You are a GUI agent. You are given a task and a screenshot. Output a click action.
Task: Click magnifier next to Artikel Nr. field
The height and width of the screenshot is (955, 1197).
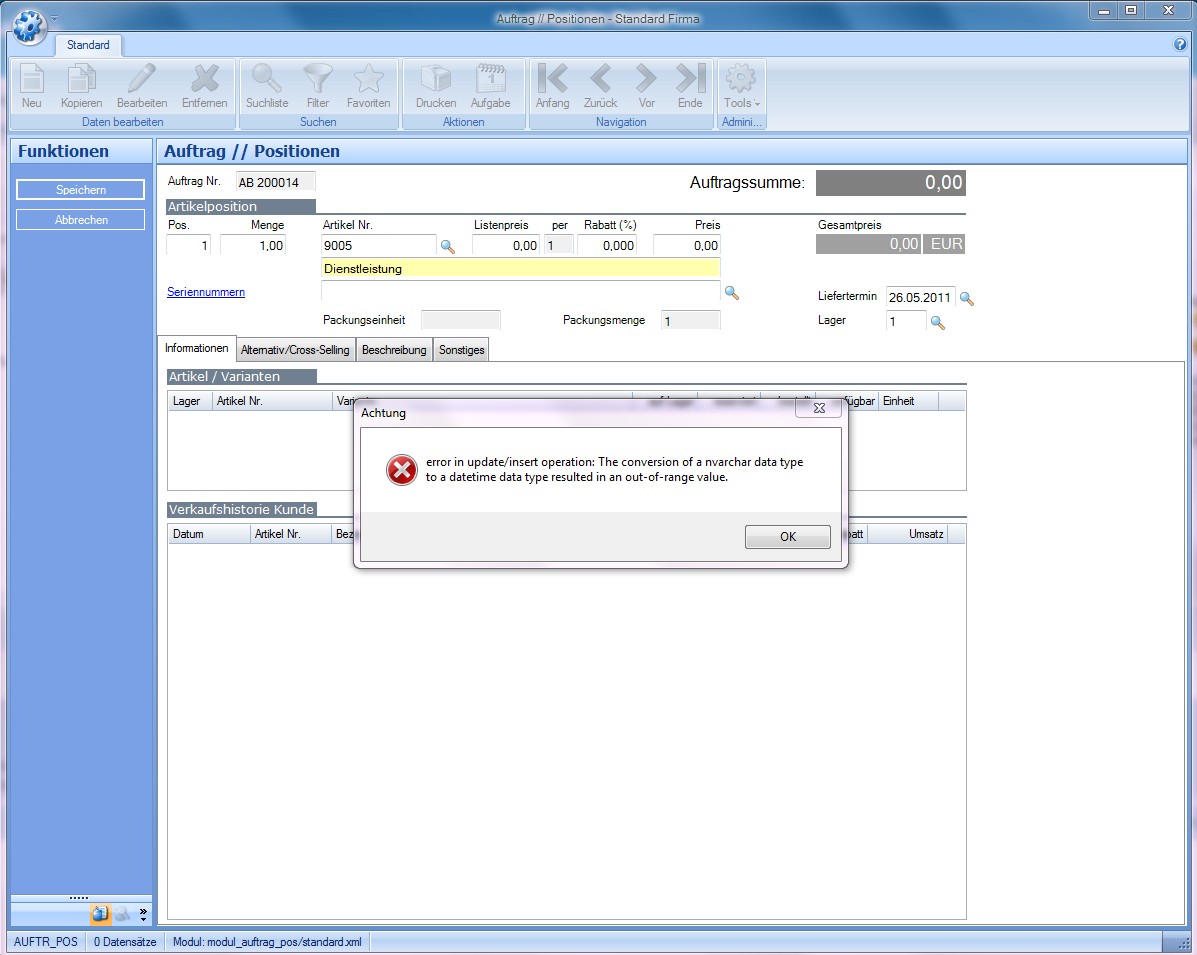click(447, 246)
